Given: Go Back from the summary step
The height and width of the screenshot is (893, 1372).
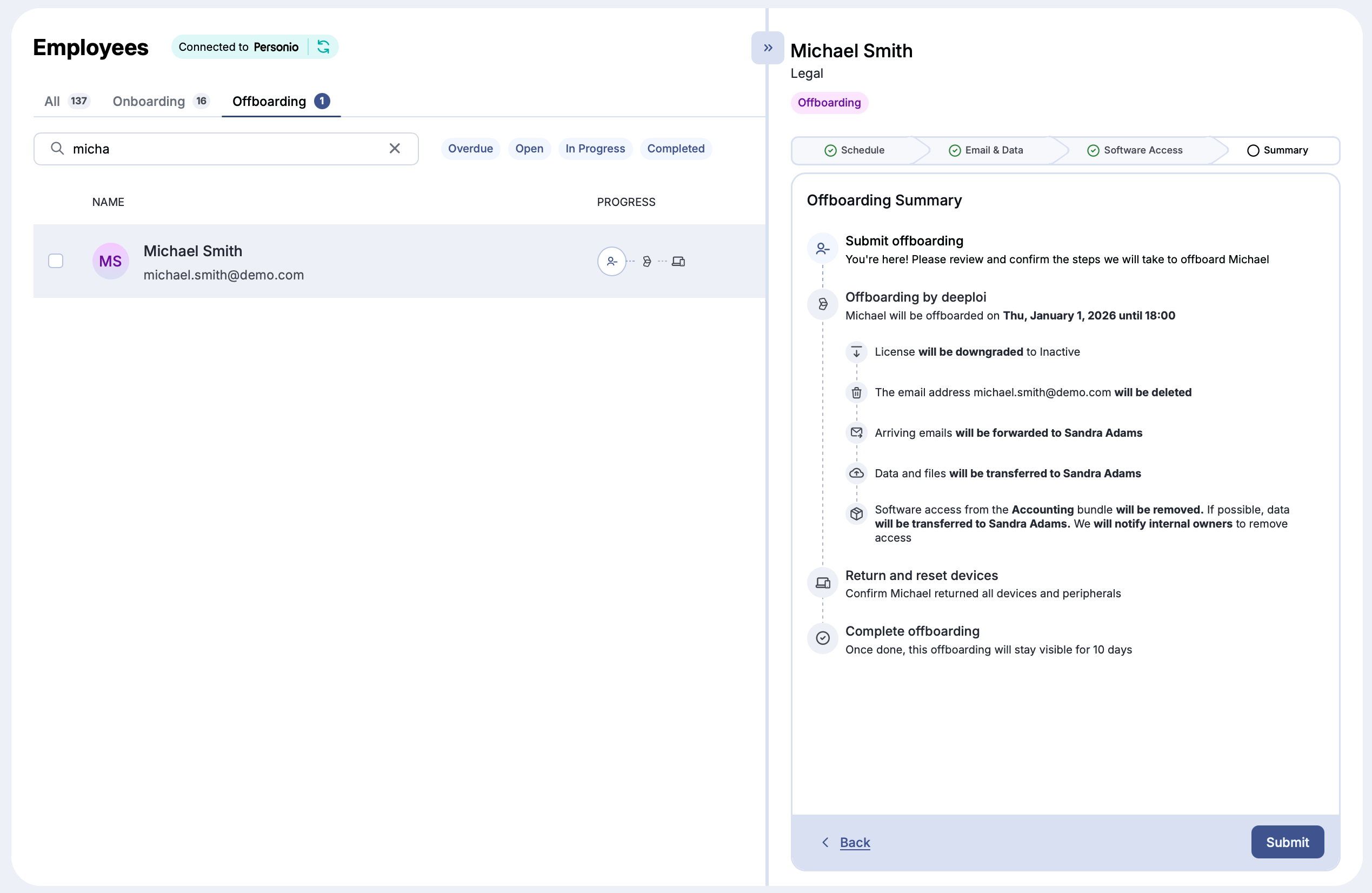Looking at the screenshot, I should (x=855, y=842).
